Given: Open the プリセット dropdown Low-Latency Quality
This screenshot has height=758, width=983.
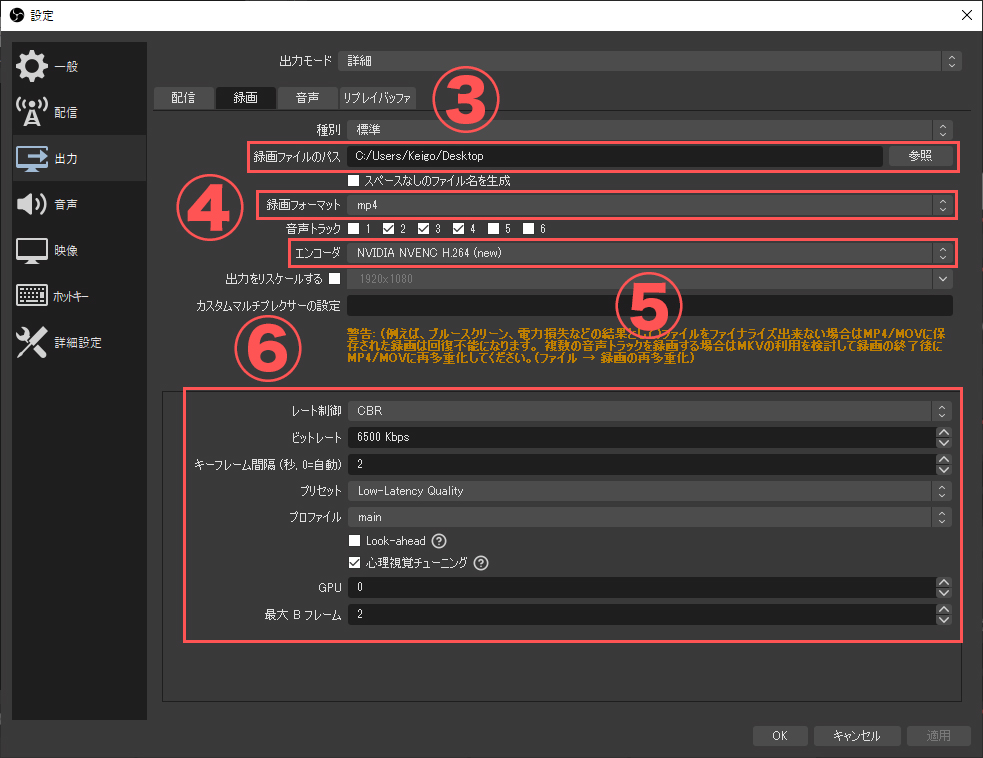Looking at the screenshot, I should click(649, 491).
